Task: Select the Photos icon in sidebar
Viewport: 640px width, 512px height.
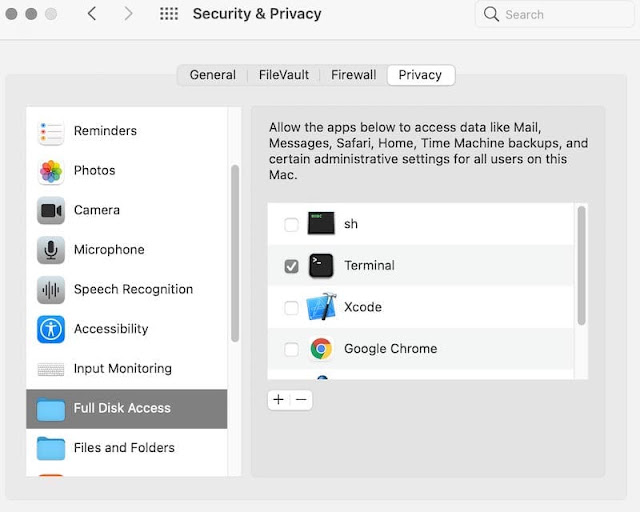Action: click(x=51, y=171)
